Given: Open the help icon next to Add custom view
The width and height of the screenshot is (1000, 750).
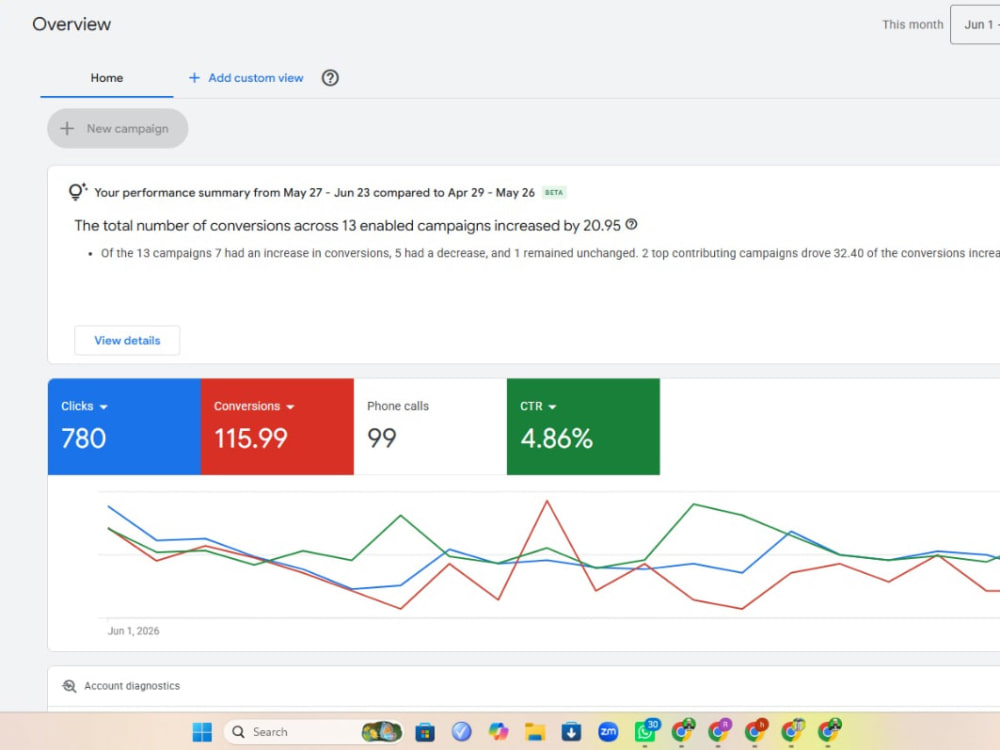Looking at the screenshot, I should (330, 78).
